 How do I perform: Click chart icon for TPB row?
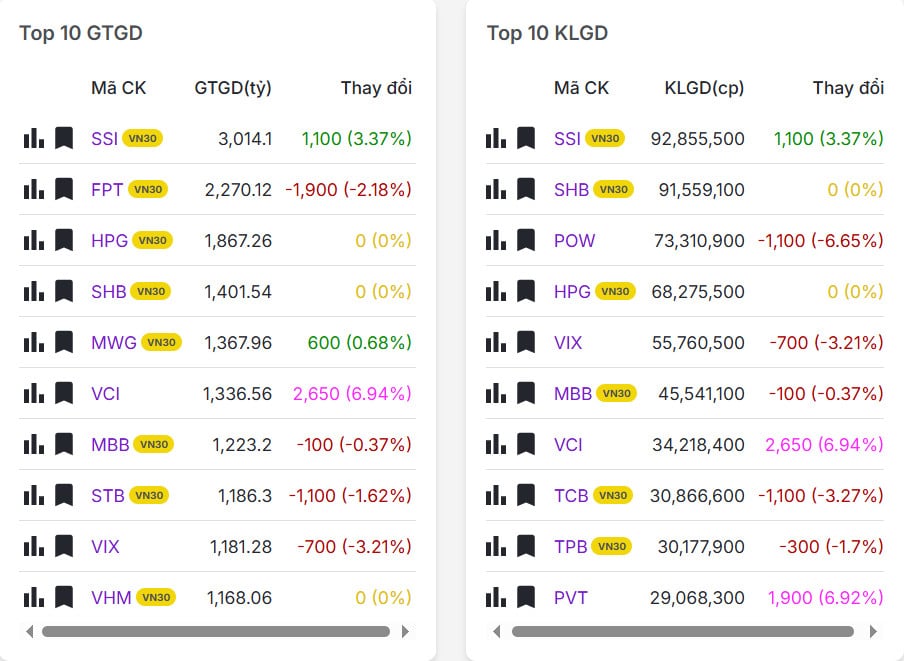coord(496,546)
